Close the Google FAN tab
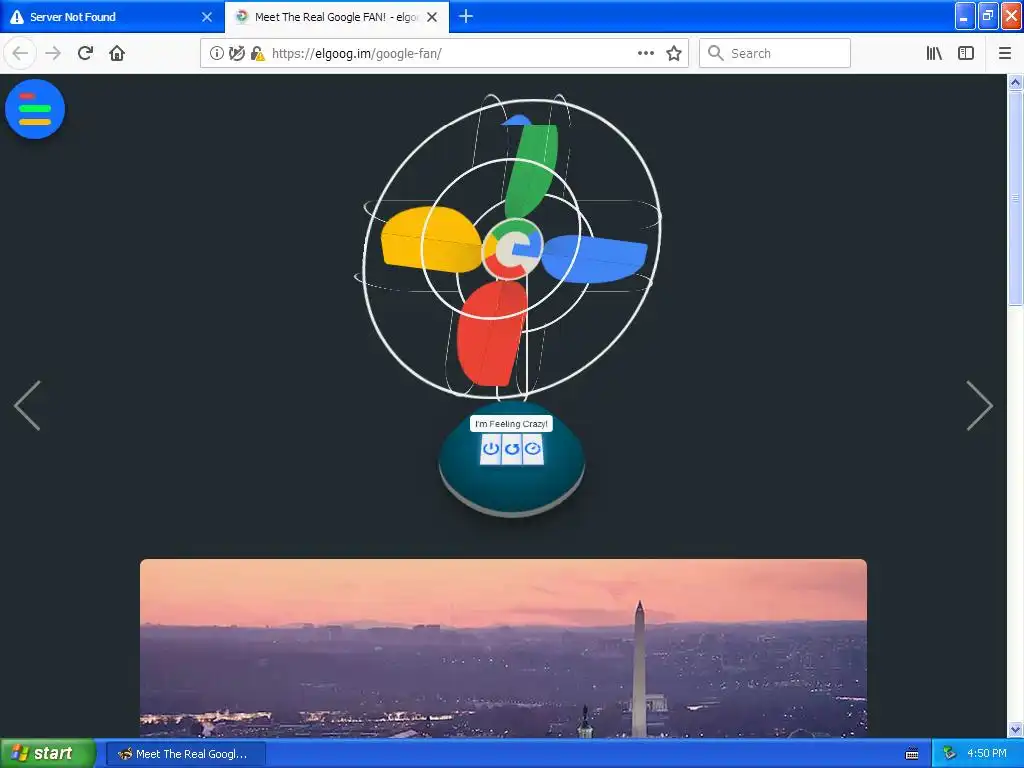 [432, 17]
